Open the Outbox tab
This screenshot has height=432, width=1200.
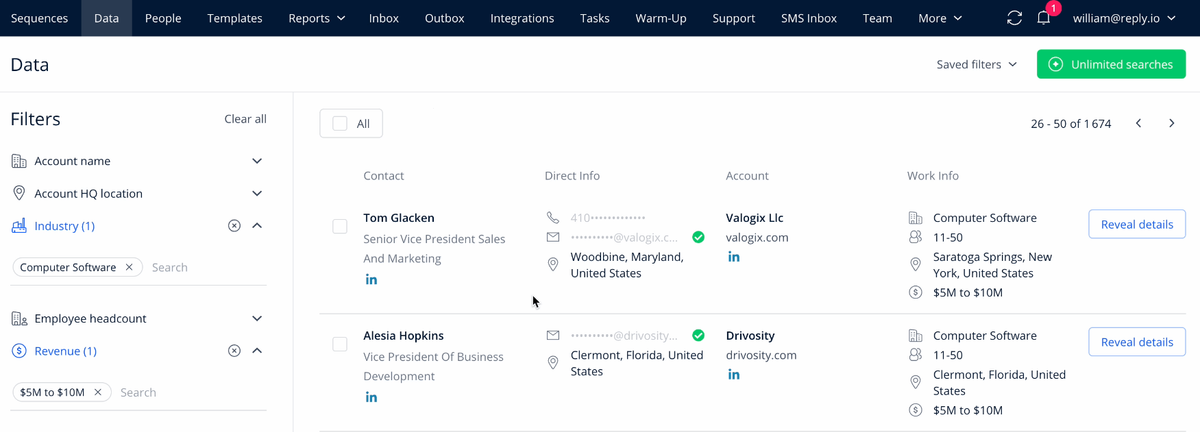[444, 18]
